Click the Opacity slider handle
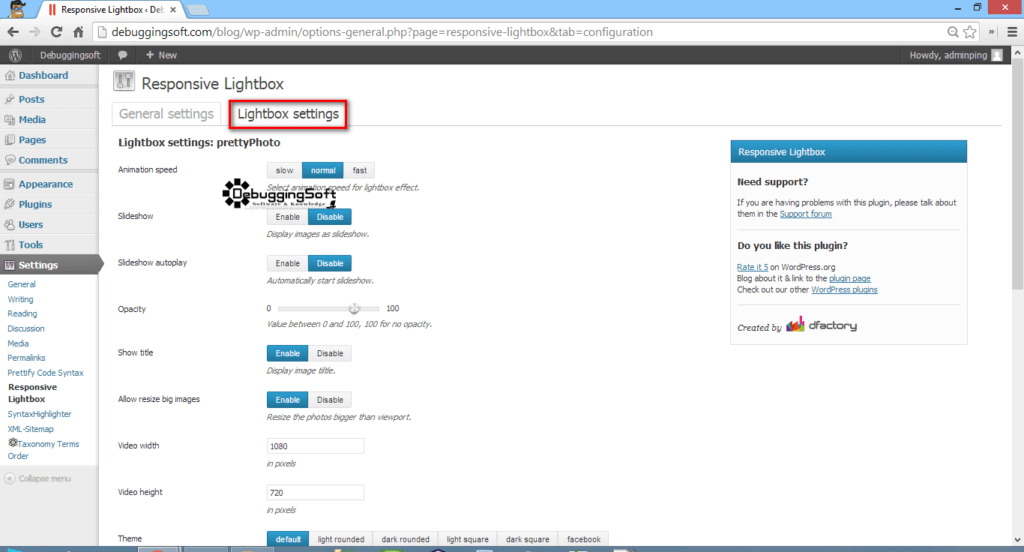 coord(354,309)
